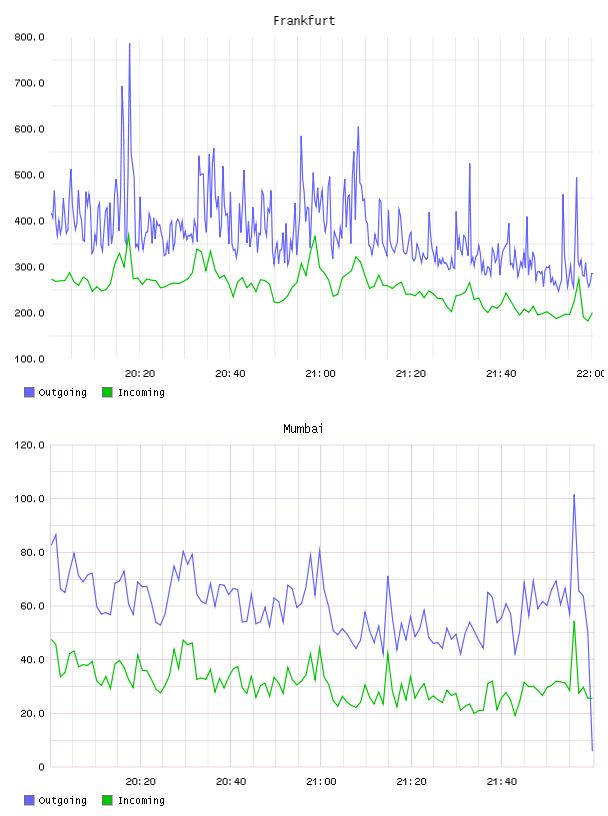Click the 21:20 time label under Frankfurt chart
The image size is (608, 816).
coord(411,374)
